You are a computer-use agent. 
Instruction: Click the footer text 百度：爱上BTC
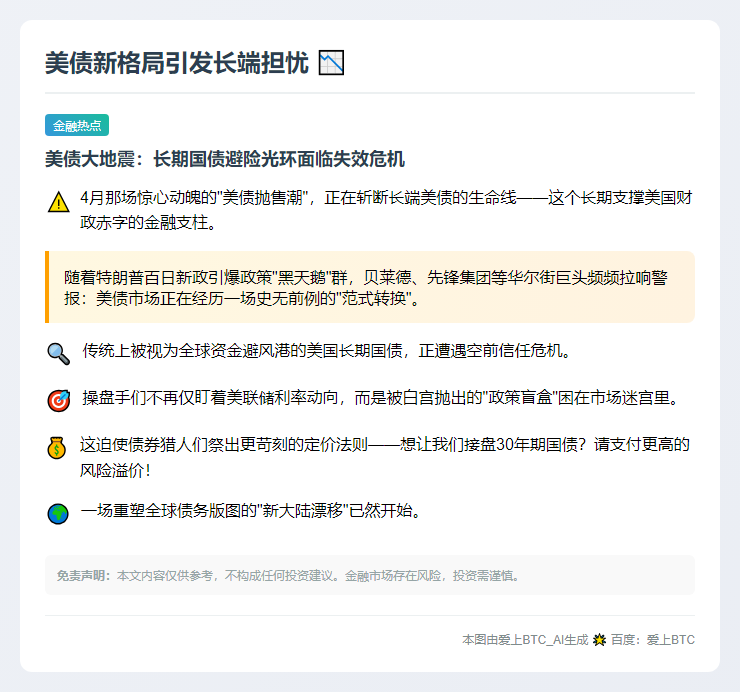click(x=653, y=640)
